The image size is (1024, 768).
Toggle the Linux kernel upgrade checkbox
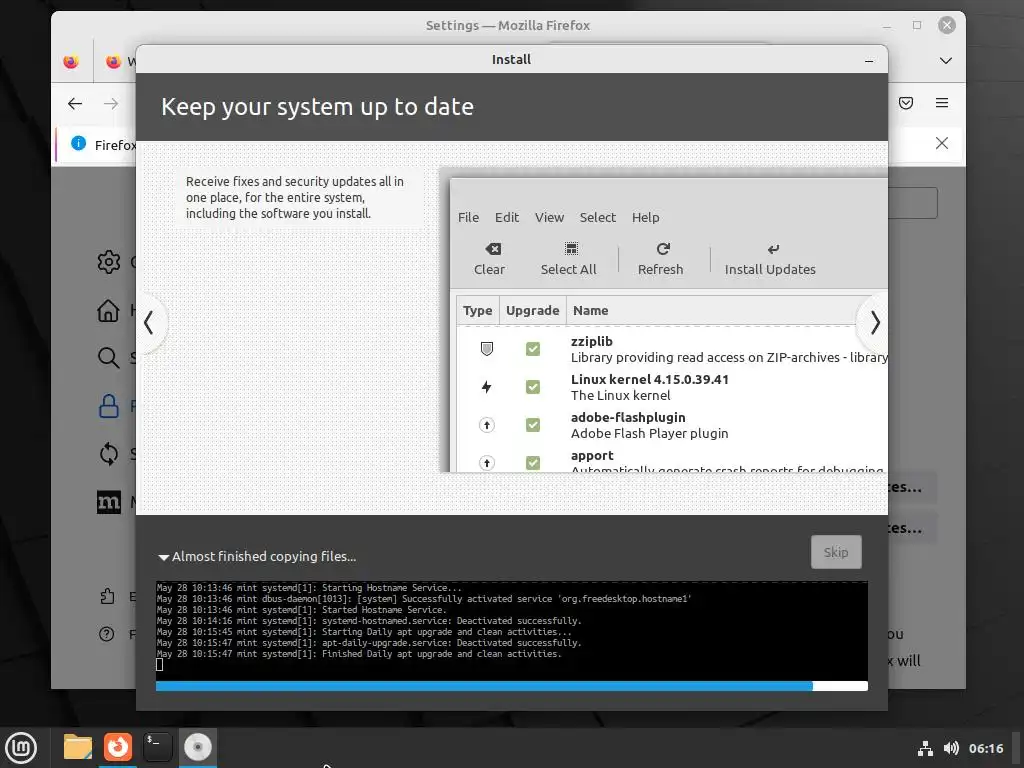click(533, 387)
